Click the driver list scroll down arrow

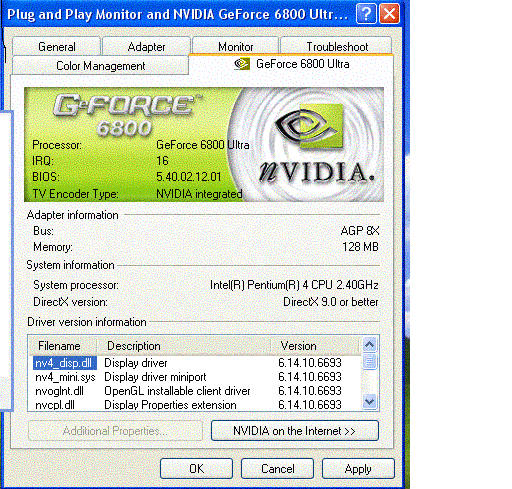(x=369, y=401)
